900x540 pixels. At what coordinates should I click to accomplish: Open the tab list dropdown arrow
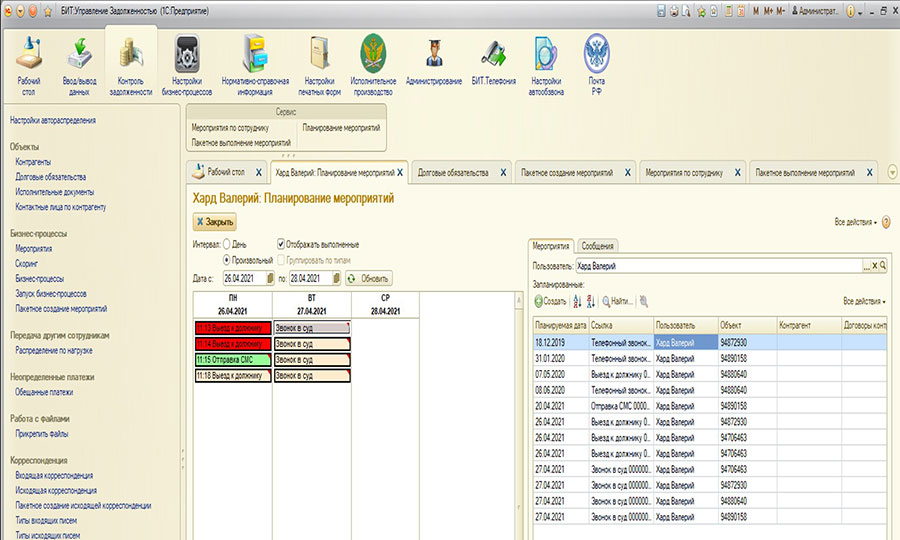click(891, 172)
